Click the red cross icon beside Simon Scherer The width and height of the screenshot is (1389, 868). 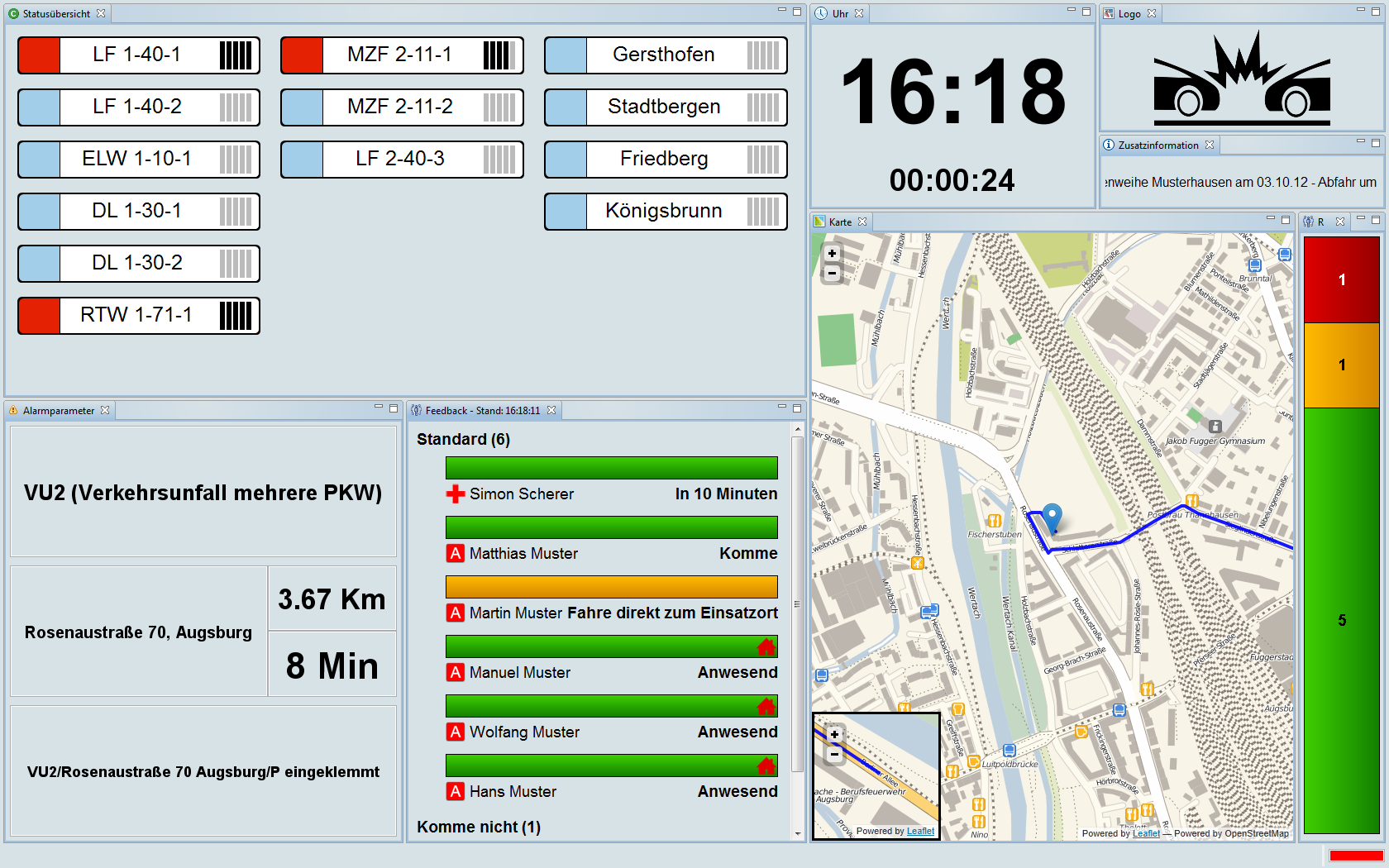(x=455, y=494)
